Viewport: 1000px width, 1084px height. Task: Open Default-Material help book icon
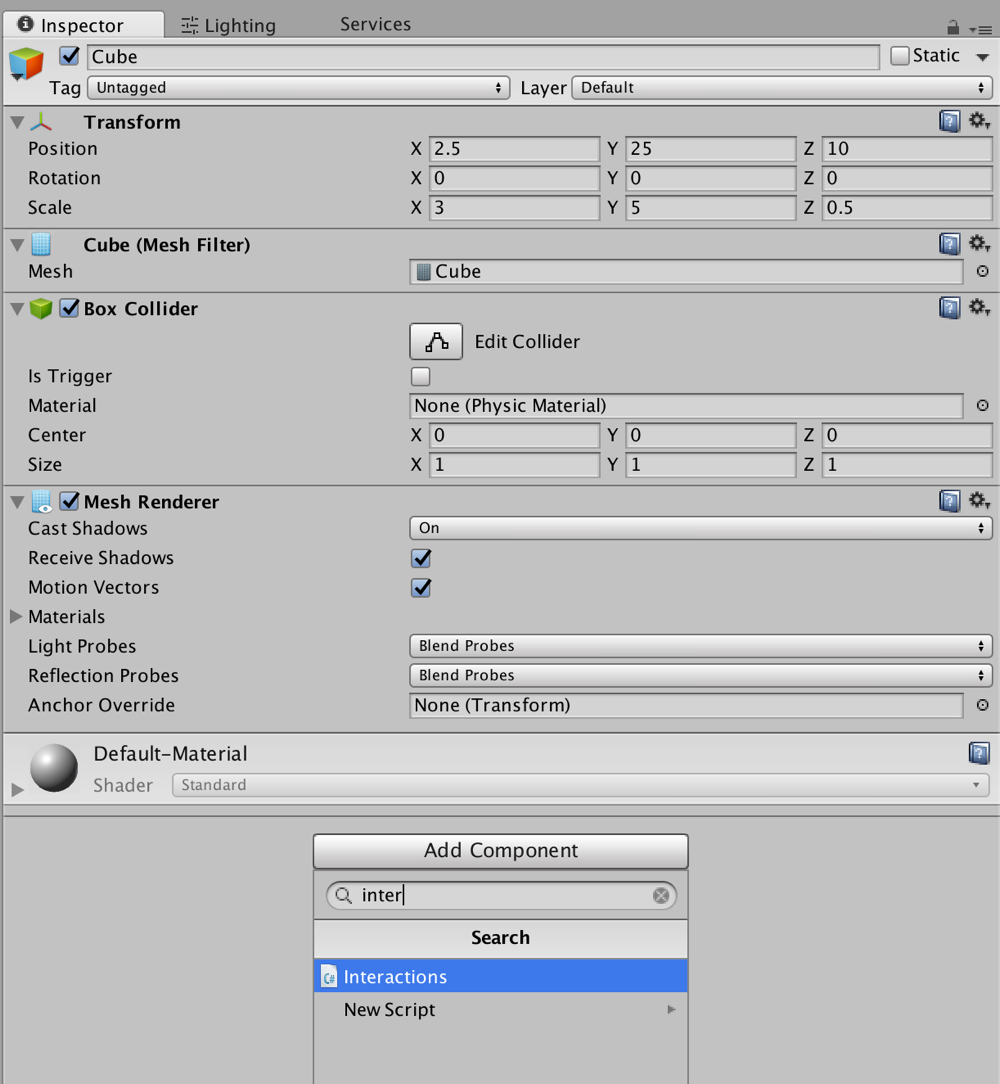(979, 753)
